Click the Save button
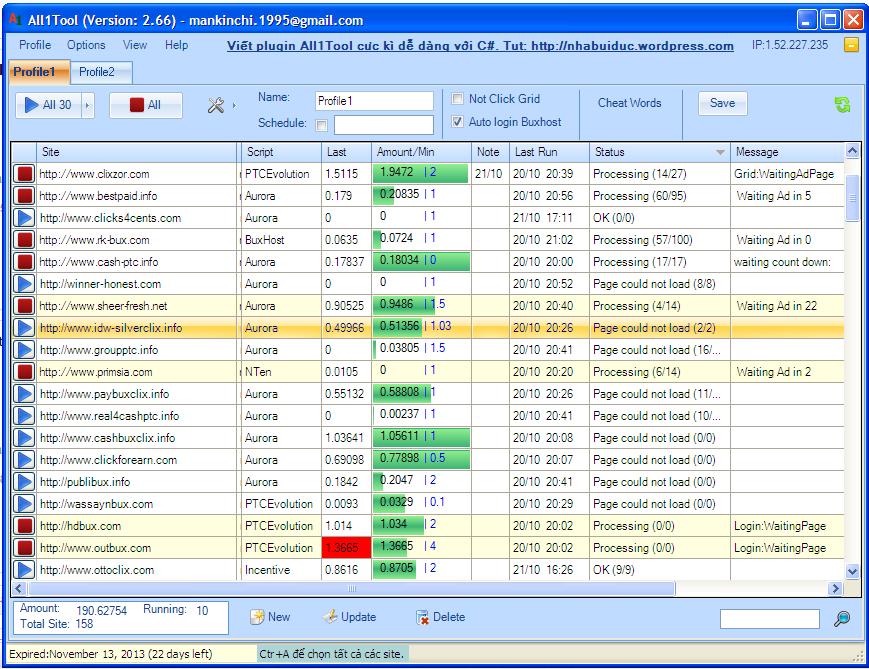869x669 pixels. [722, 103]
